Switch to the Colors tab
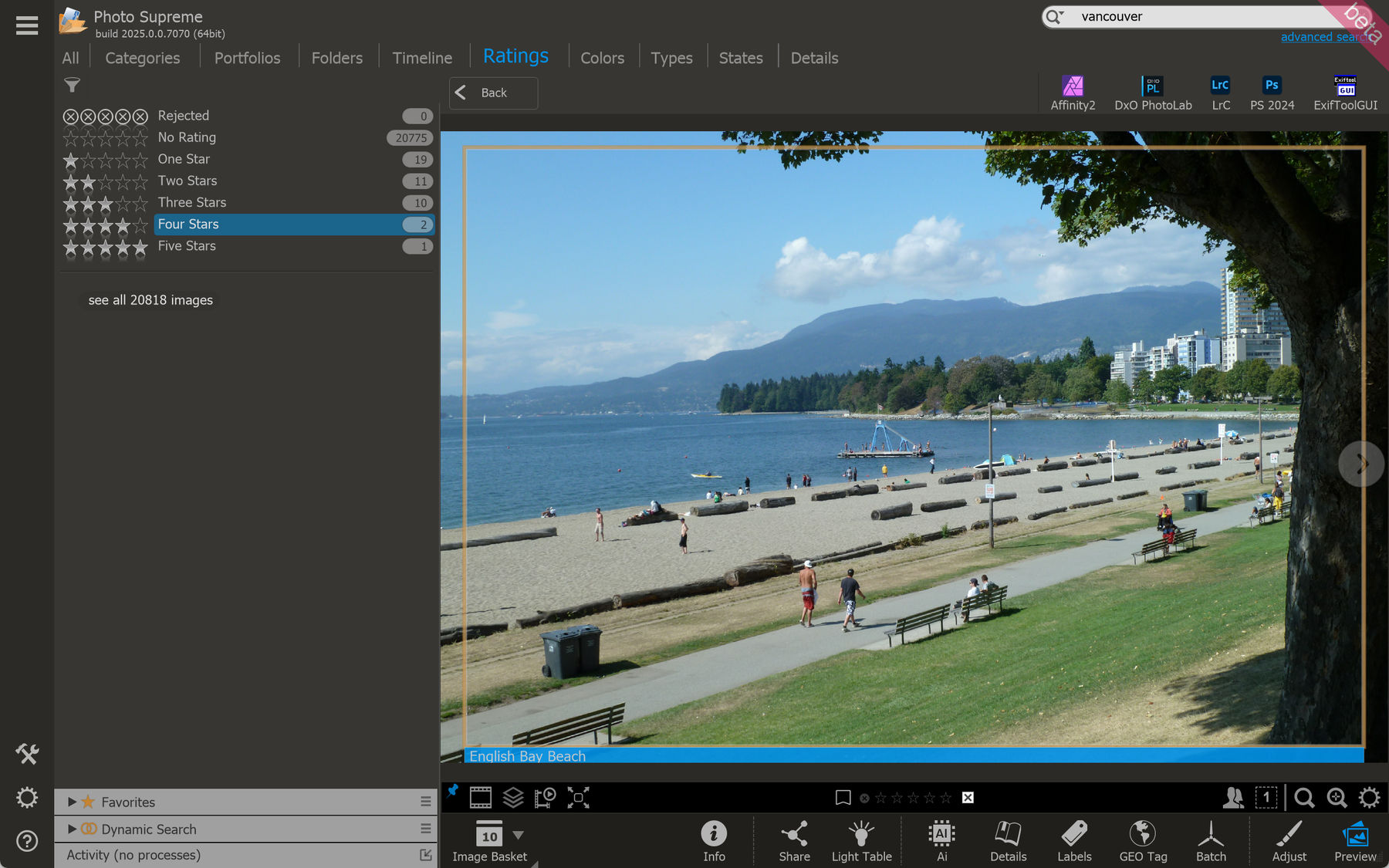Viewport: 1389px width, 868px height. pyautogui.click(x=602, y=58)
